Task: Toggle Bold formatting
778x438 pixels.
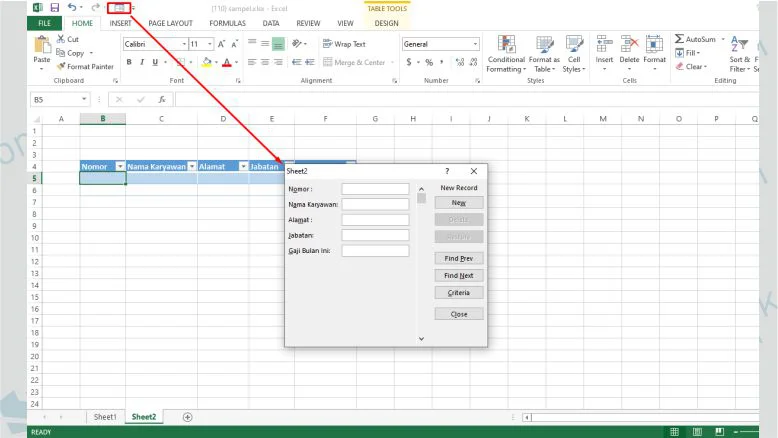Action: pyautogui.click(x=129, y=62)
